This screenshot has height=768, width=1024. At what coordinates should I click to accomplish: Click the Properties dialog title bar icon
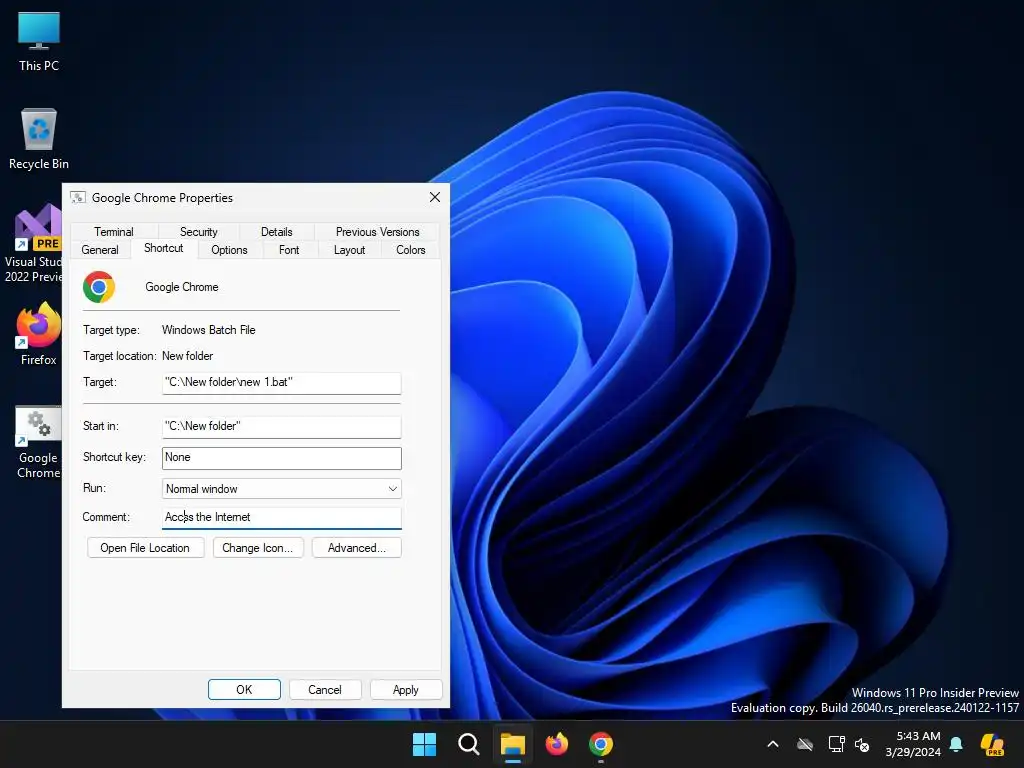[78, 198]
